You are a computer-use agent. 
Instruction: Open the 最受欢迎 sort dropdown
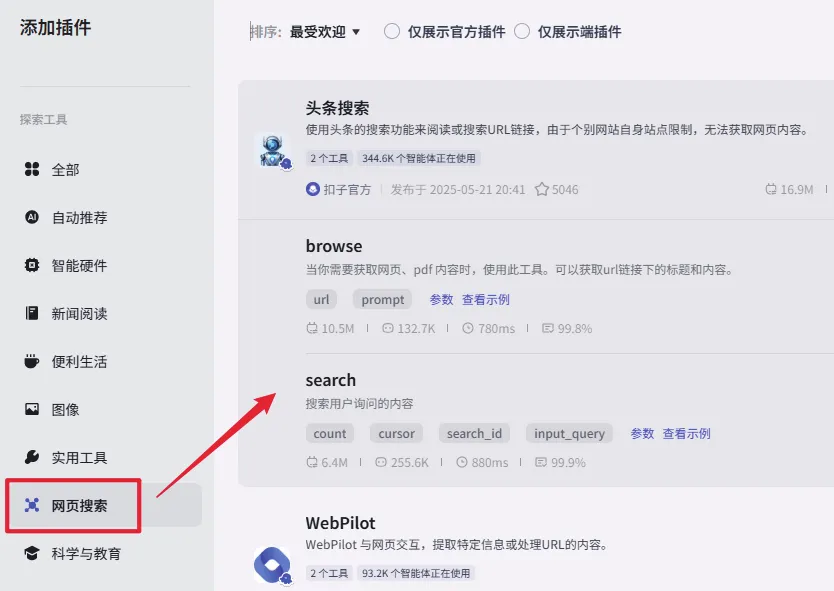(324, 32)
